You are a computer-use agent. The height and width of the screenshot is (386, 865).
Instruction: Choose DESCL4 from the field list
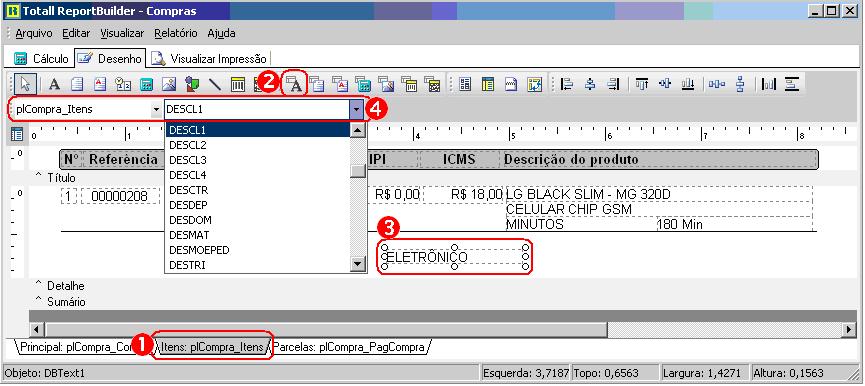(x=258, y=175)
